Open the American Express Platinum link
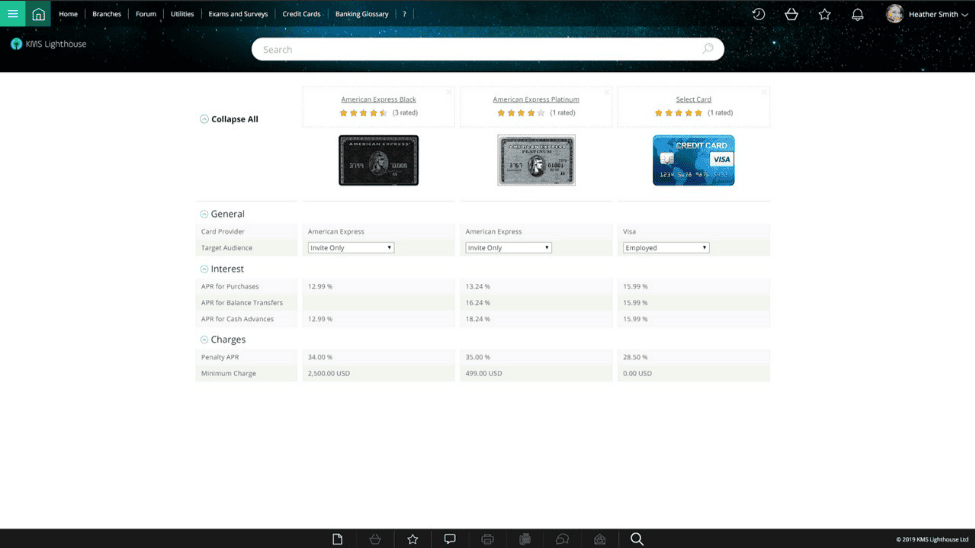The image size is (975, 548). tap(536, 100)
